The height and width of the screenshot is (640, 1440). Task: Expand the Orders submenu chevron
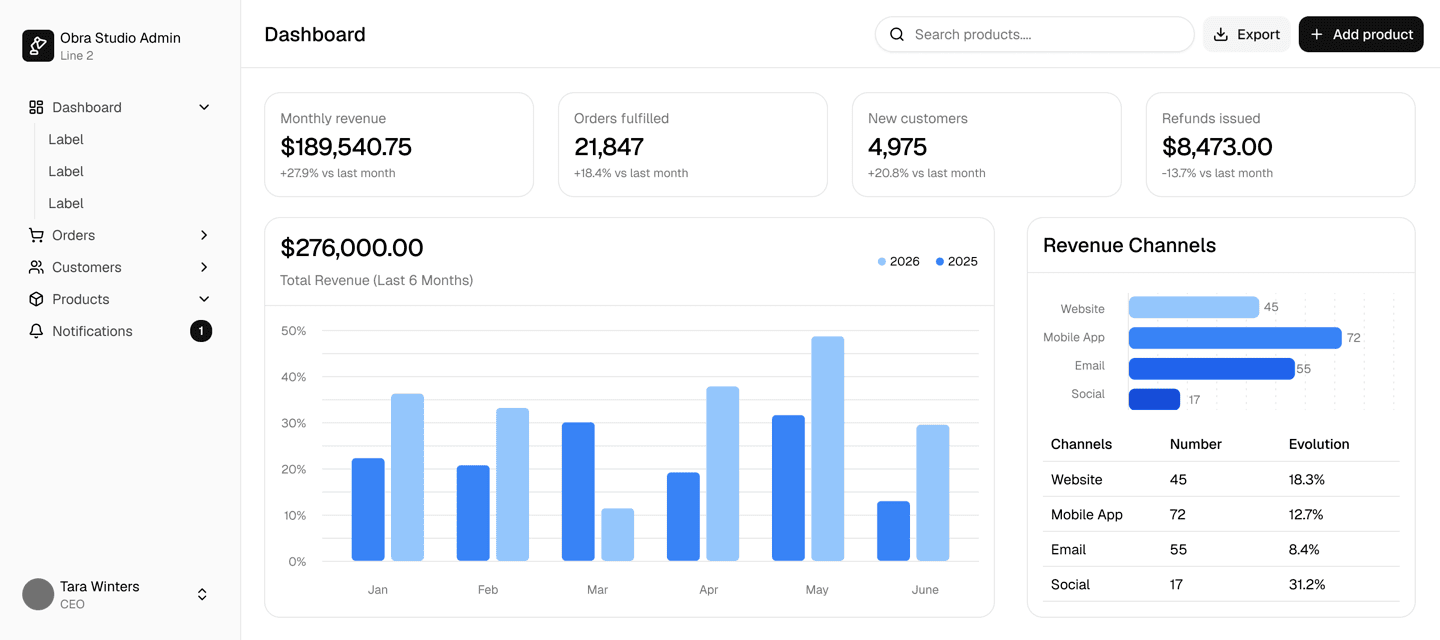pos(204,235)
